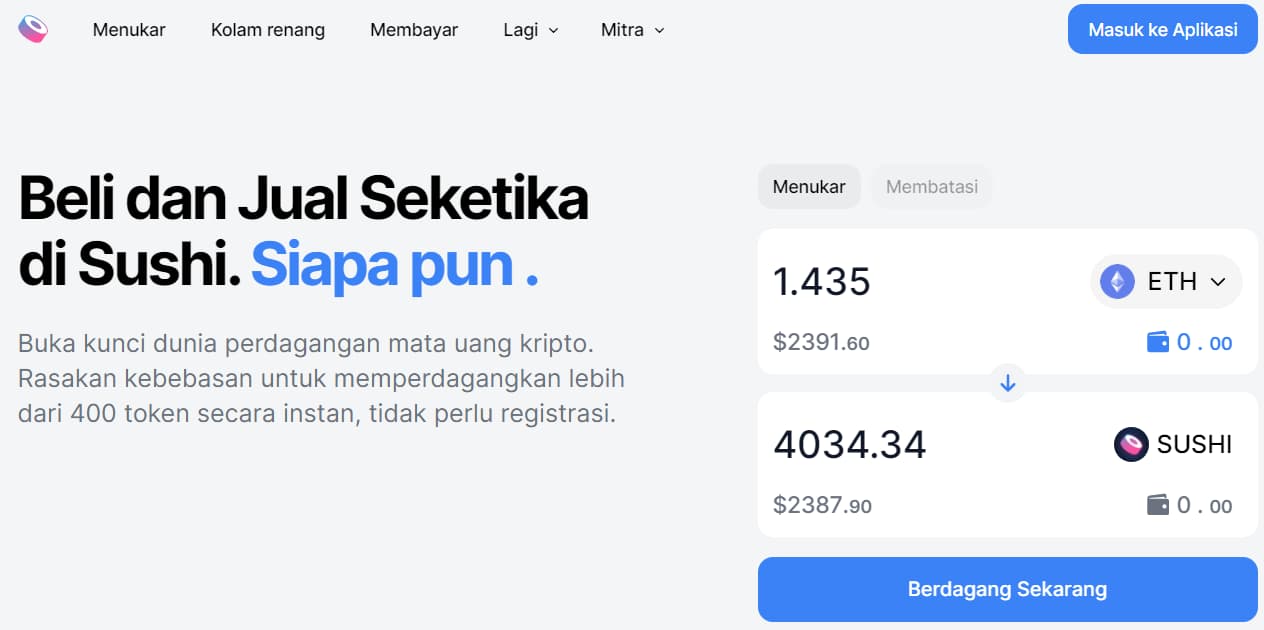Open Membayar from the navigation bar
1264x630 pixels.
(414, 30)
